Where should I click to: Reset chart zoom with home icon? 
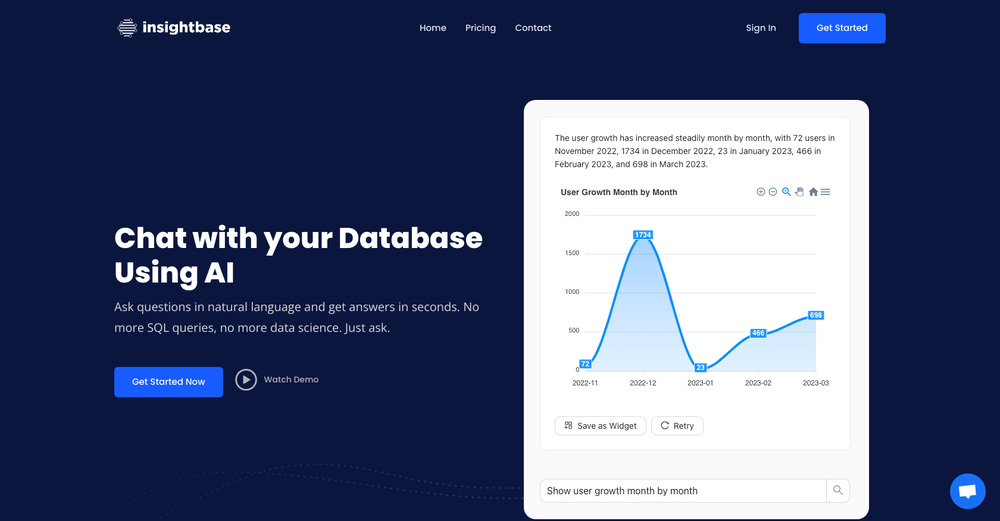click(x=813, y=192)
